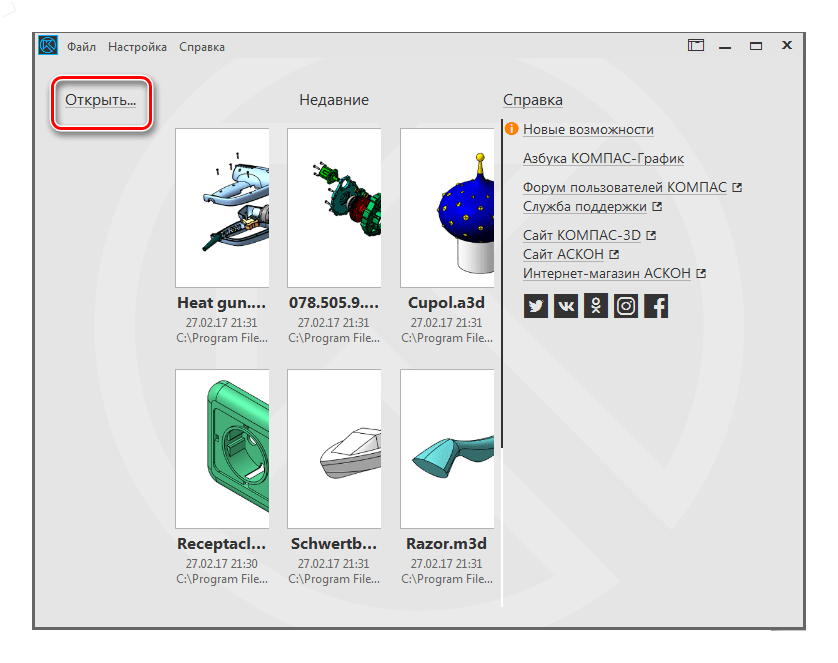The width and height of the screenshot is (838, 663).
Task: Click the Служба поддержки link
Action: click(585, 207)
